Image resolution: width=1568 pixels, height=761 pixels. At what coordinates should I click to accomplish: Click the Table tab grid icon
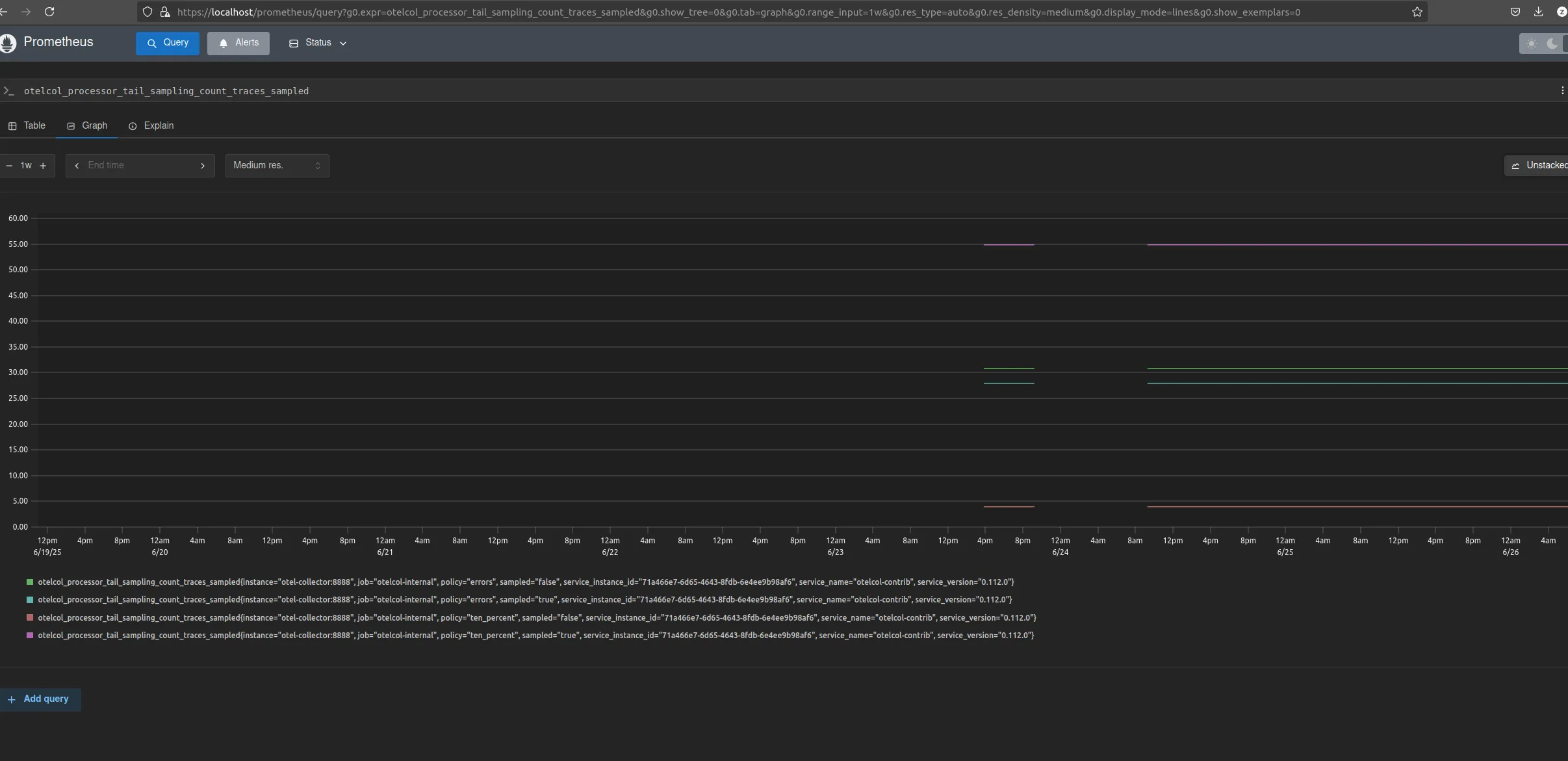click(x=12, y=126)
